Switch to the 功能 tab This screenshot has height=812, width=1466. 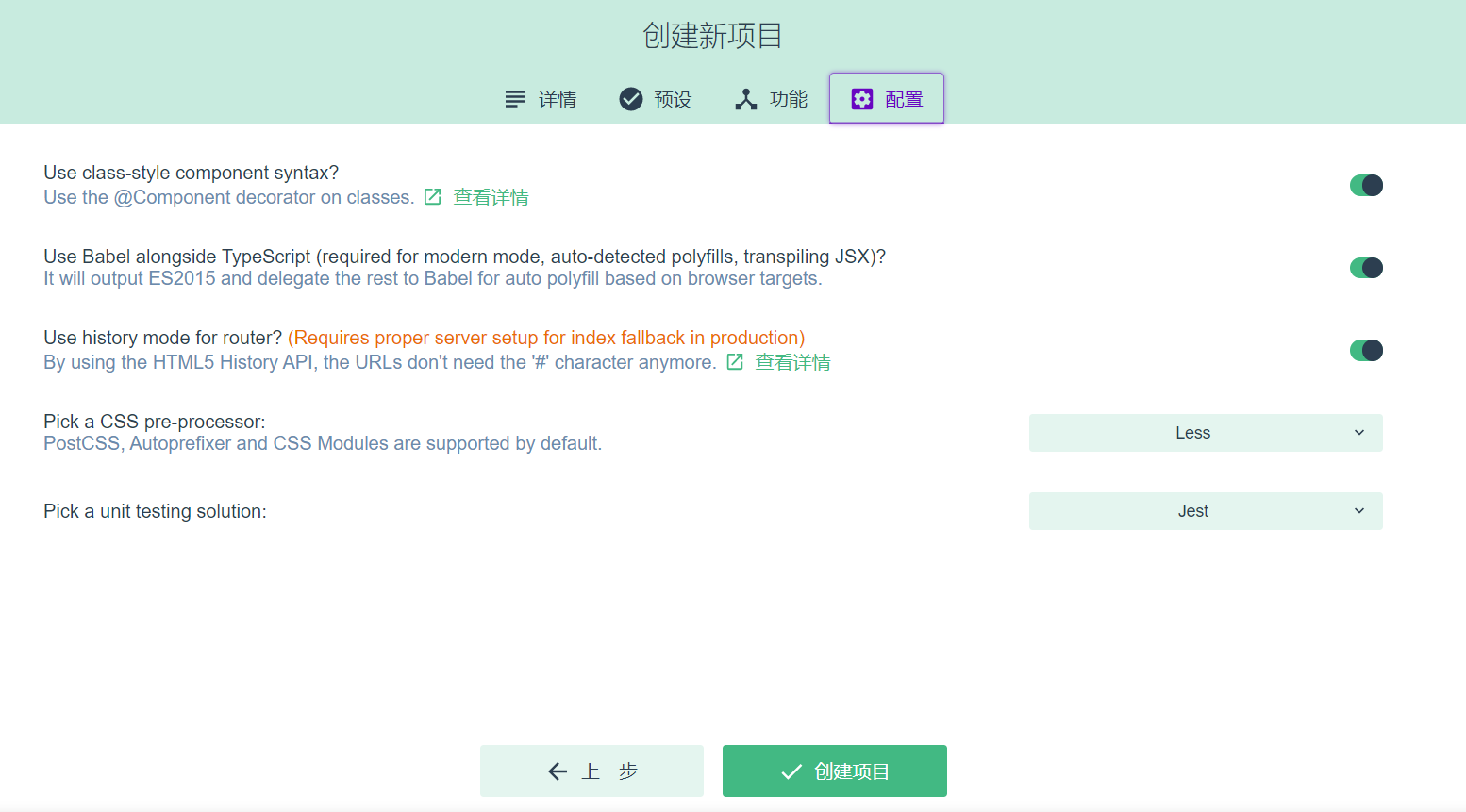pos(771,98)
